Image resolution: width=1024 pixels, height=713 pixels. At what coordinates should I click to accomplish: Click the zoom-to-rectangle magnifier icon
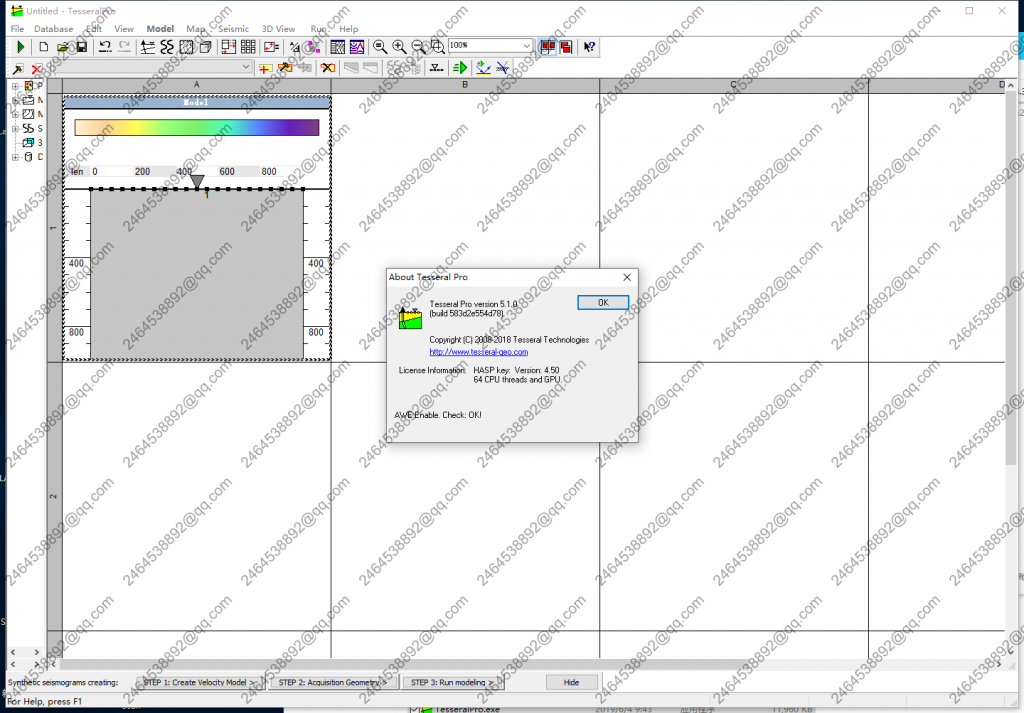438,47
